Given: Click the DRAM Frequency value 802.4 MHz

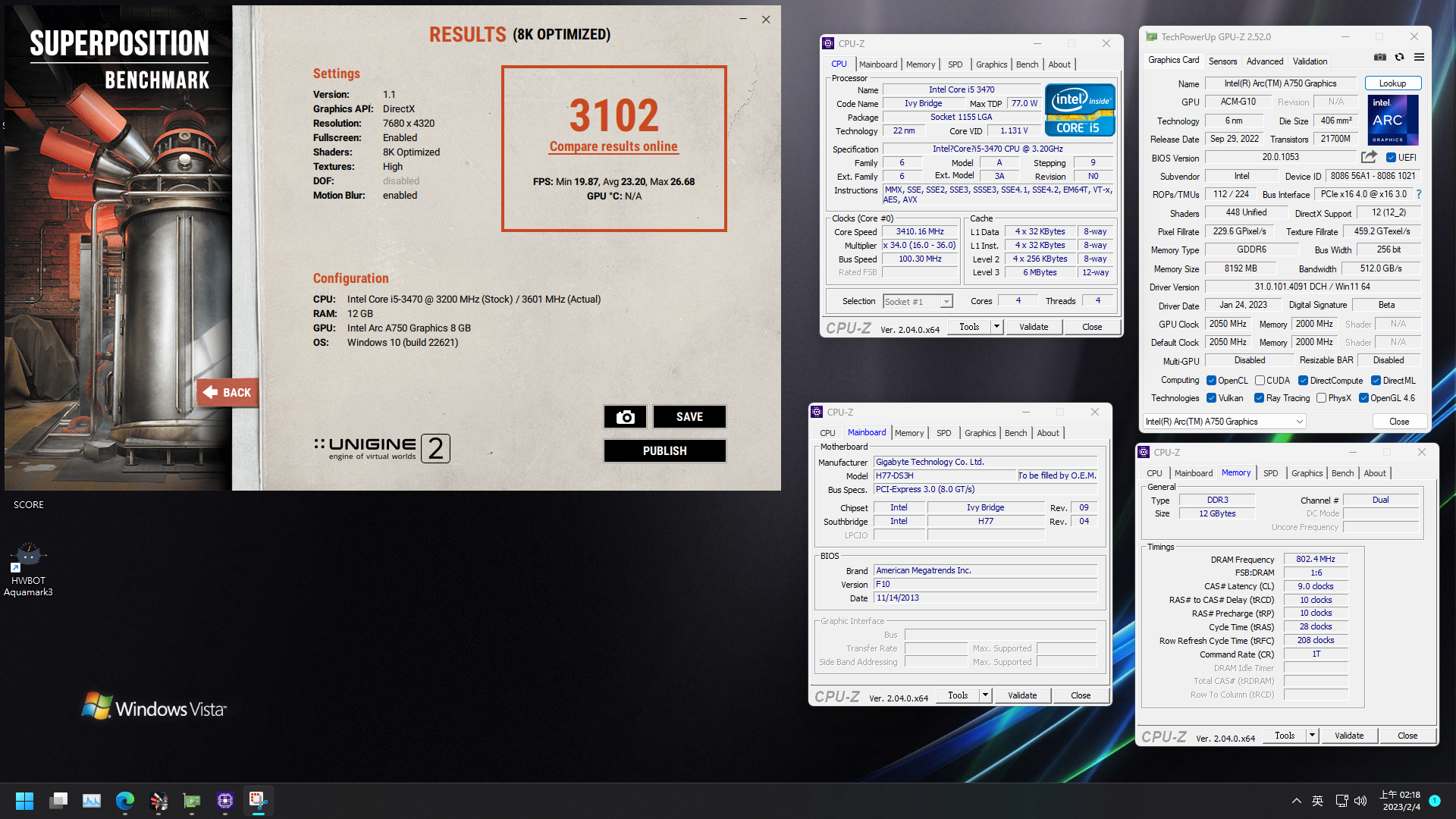Looking at the screenshot, I should pyautogui.click(x=1316, y=559).
